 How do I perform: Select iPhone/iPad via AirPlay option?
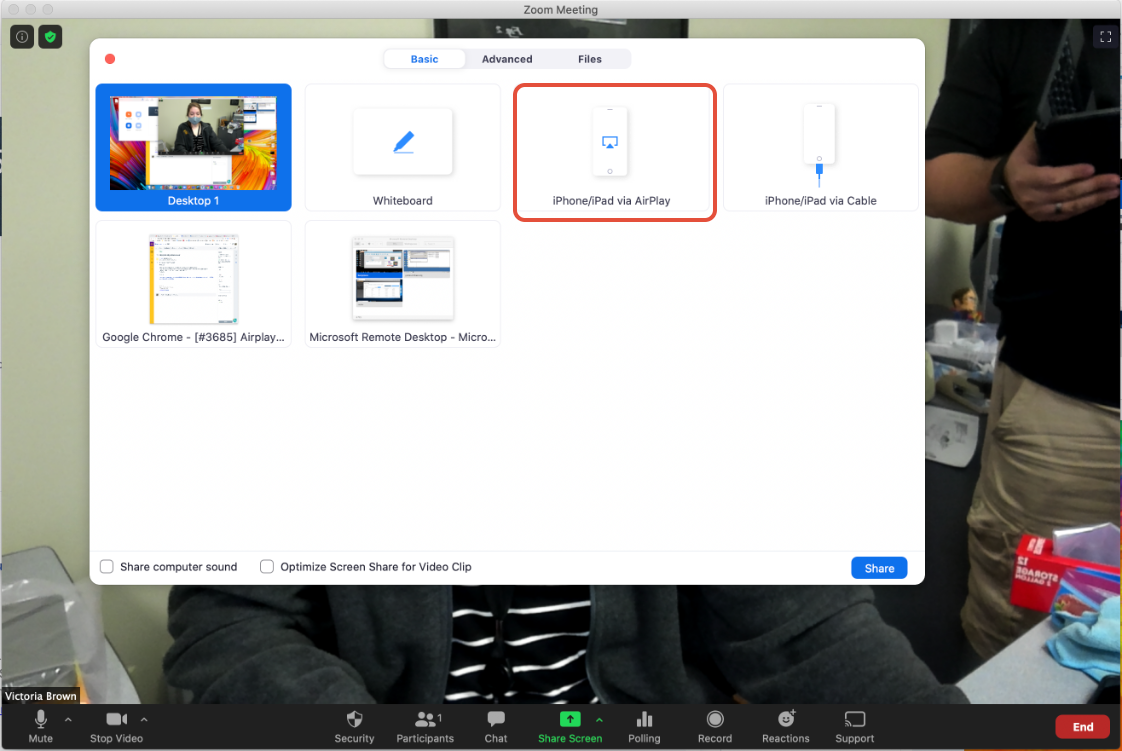tap(614, 152)
